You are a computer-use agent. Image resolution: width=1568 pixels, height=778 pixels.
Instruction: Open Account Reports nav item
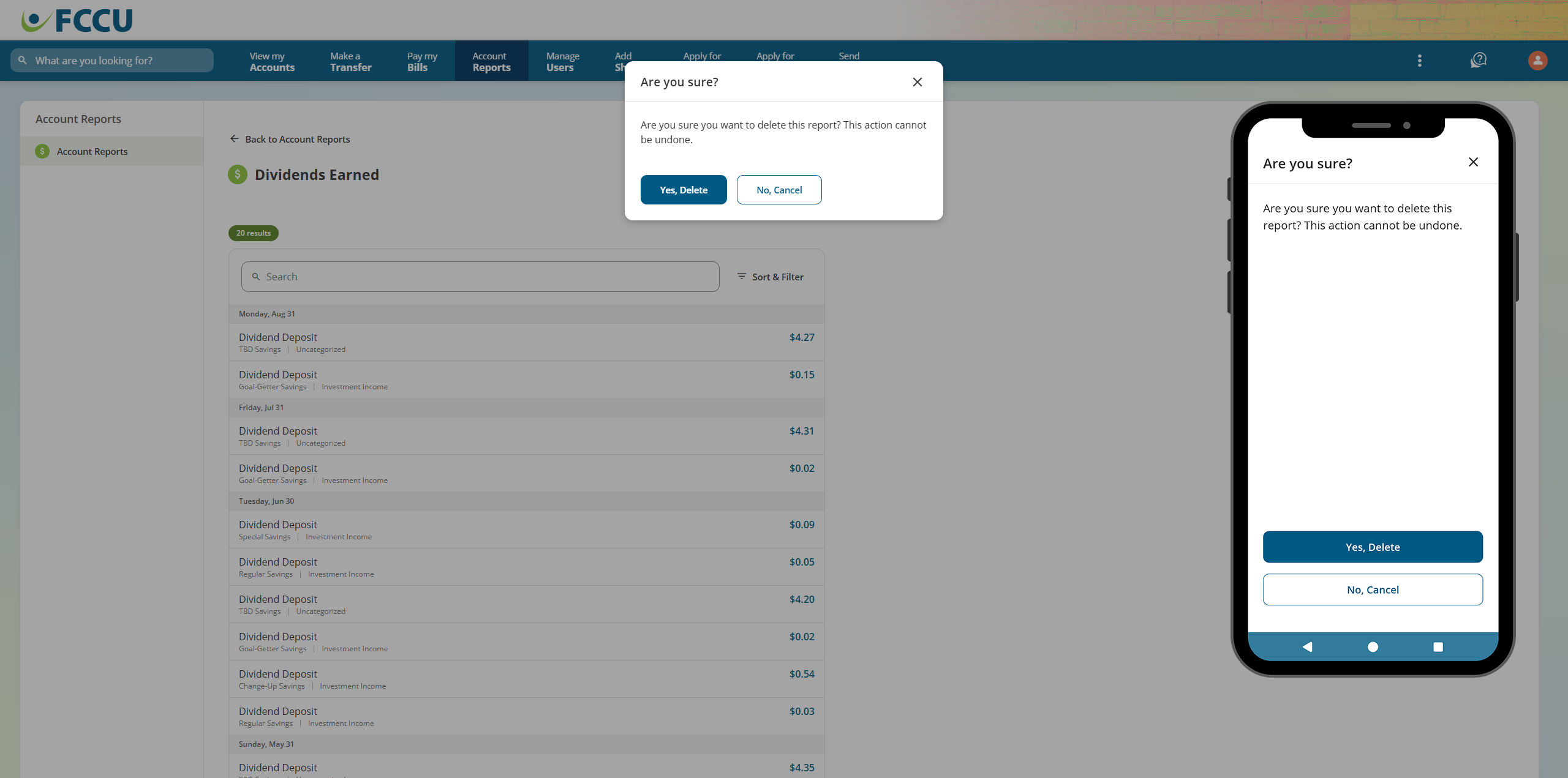(491, 61)
